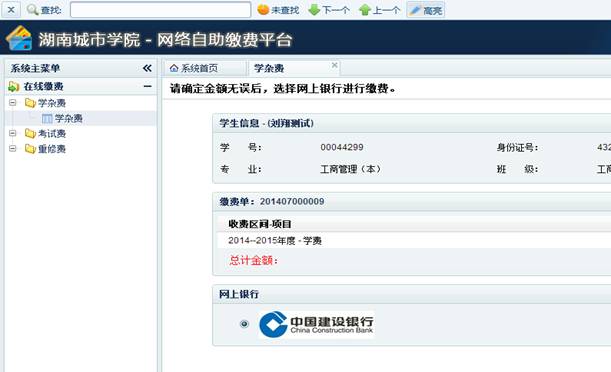Viewport: 611px width, 372px height.
Task: Collapse the 在线缴费 section with minus
Action: pyautogui.click(x=147, y=86)
